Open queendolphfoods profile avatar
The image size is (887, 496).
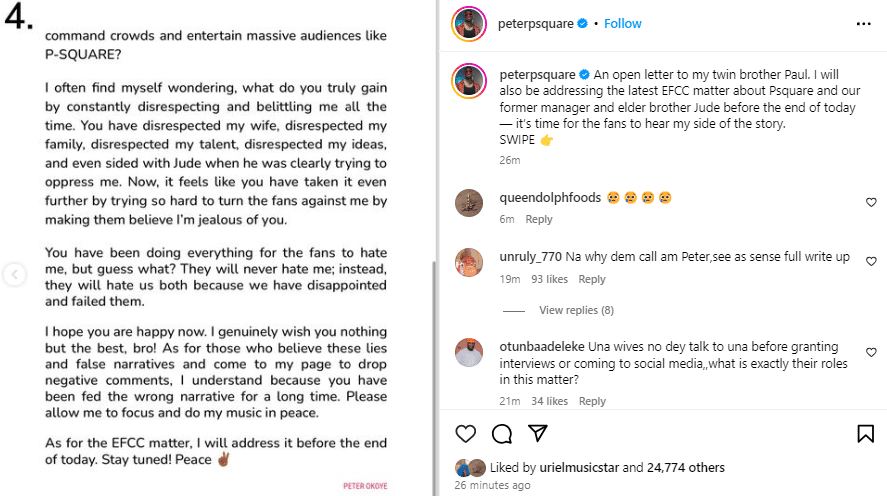[469, 203]
